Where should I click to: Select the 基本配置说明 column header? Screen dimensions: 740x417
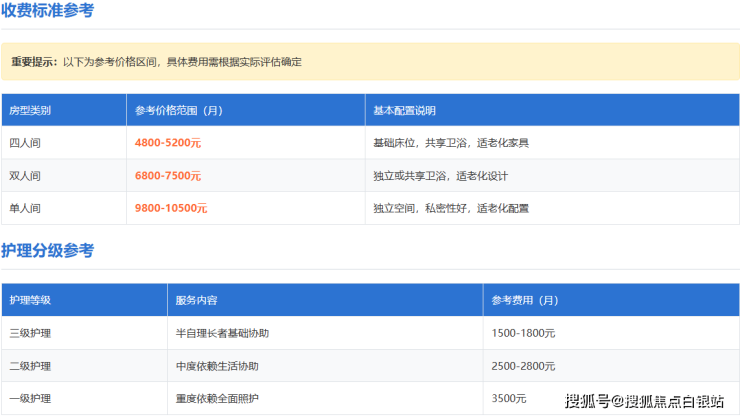[404, 110]
